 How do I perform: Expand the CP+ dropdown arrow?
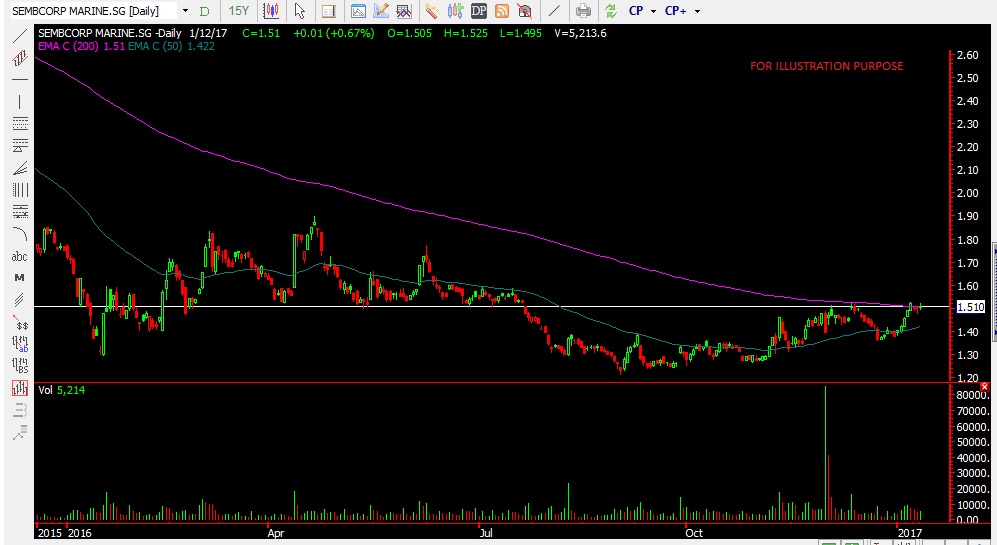697,11
